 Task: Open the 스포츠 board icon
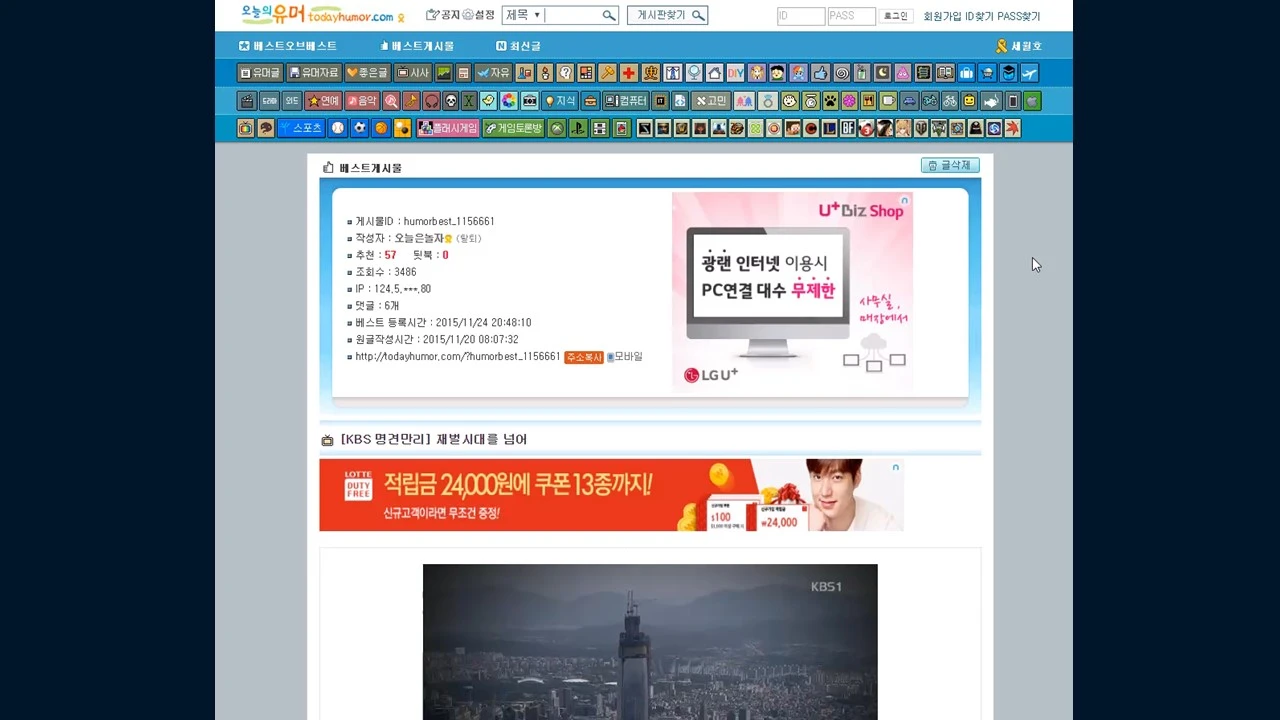point(301,128)
